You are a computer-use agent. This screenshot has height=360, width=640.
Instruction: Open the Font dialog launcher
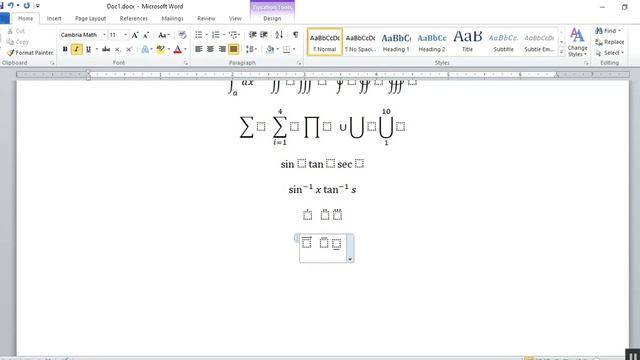coord(186,63)
